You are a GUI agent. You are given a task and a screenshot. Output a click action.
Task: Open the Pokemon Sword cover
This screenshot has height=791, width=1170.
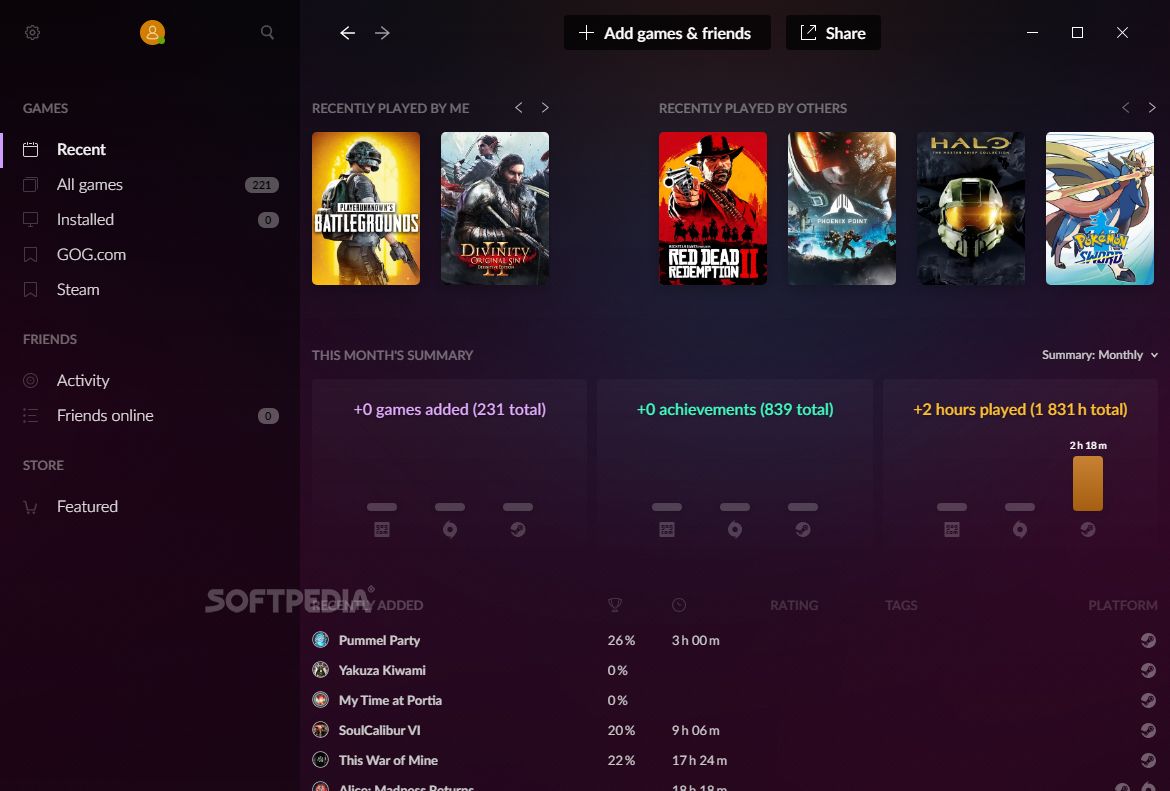click(x=1100, y=208)
